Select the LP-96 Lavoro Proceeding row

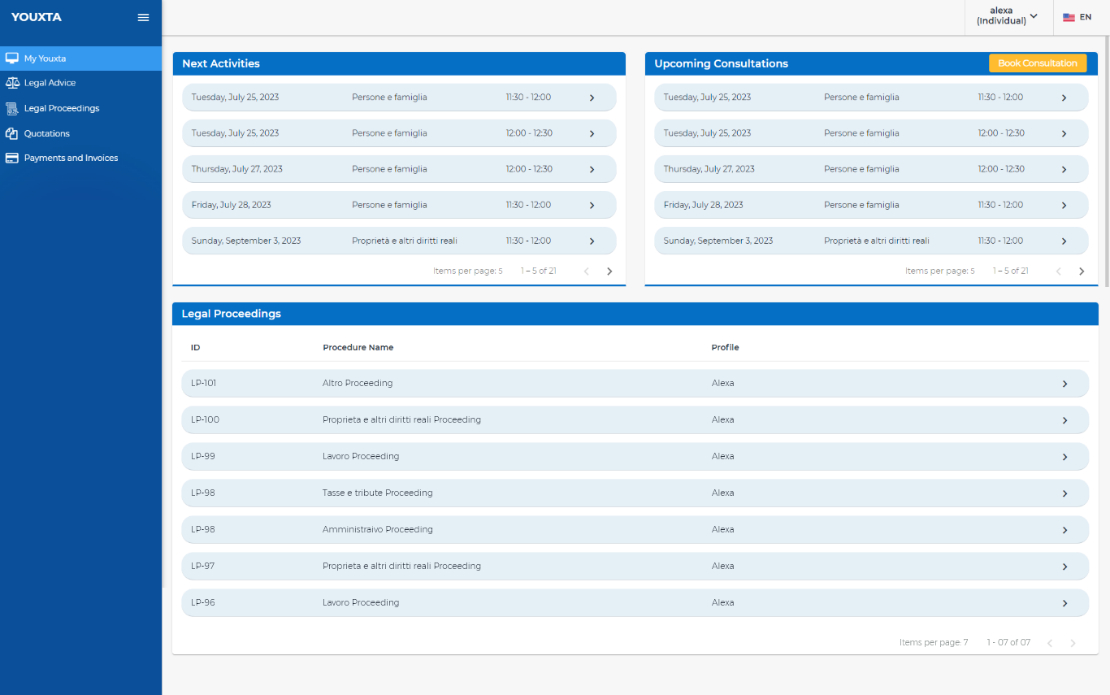[x=635, y=602]
